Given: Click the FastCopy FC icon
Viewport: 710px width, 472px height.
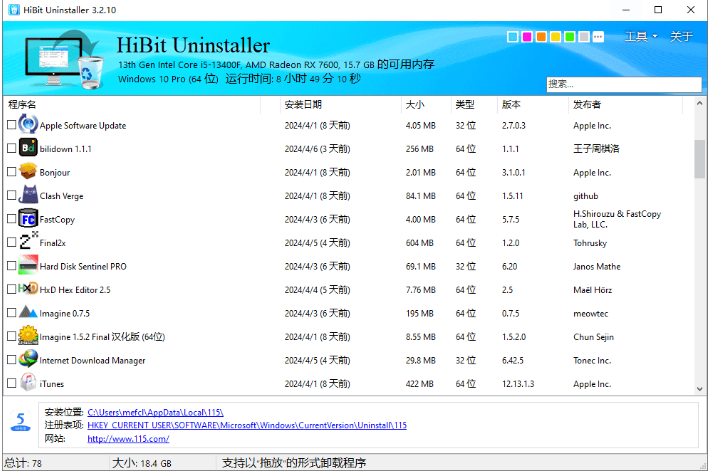Looking at the screenshot, I should pyautogui.click(x=28, y=218).
